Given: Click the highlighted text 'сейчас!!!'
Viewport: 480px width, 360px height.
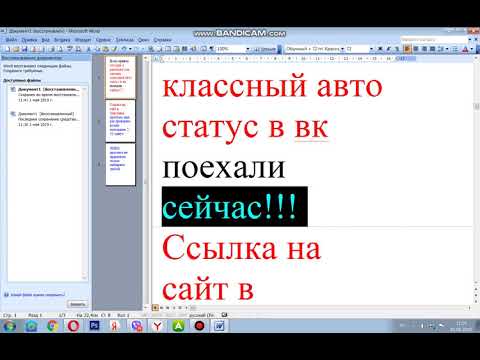Looking at the screenshot, I should (229, 208).
